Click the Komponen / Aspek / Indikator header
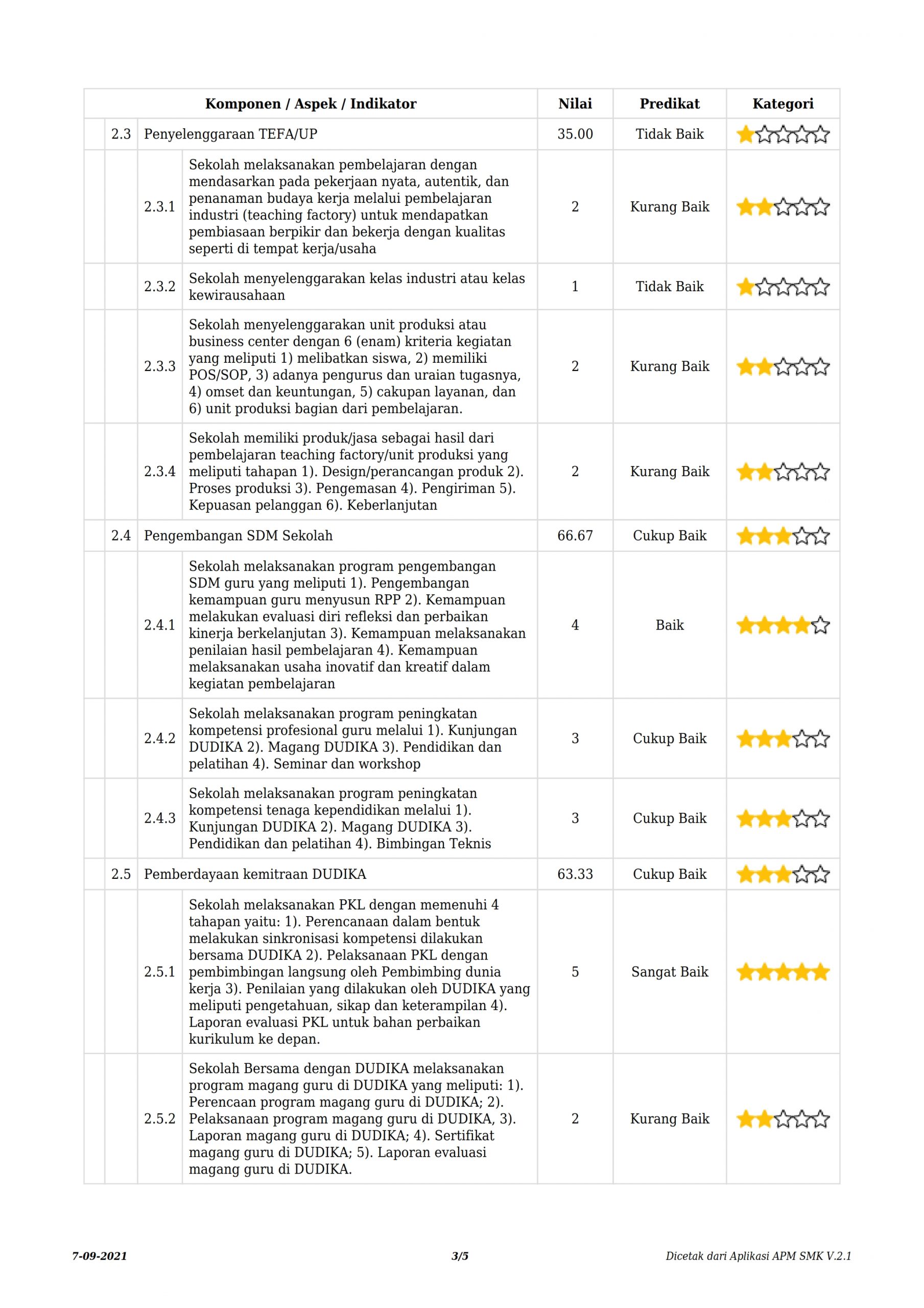This screenshot has height=1308, width=924. [311, 104]
